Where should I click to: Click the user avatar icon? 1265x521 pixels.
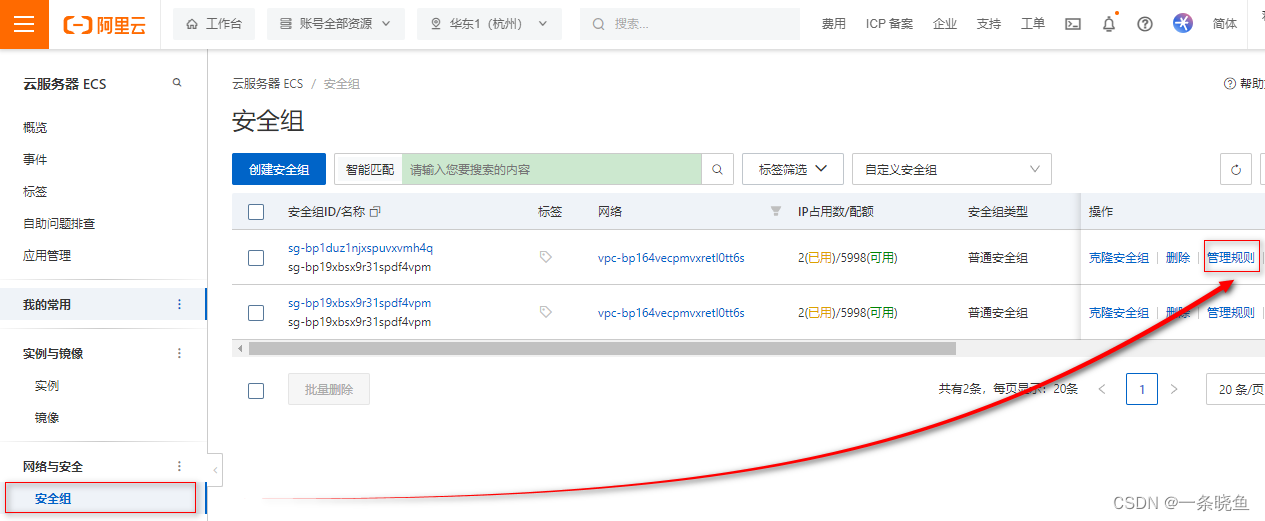coord(1183,24)
